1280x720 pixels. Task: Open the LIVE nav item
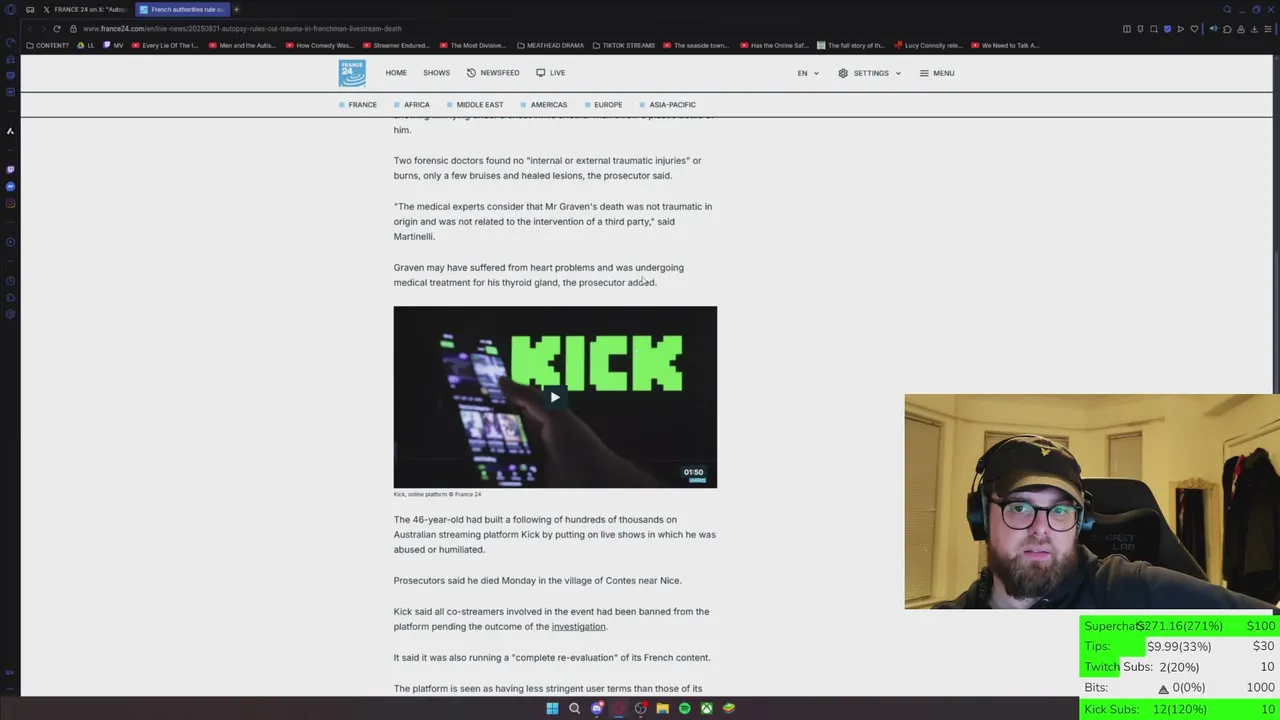(551, 73)
